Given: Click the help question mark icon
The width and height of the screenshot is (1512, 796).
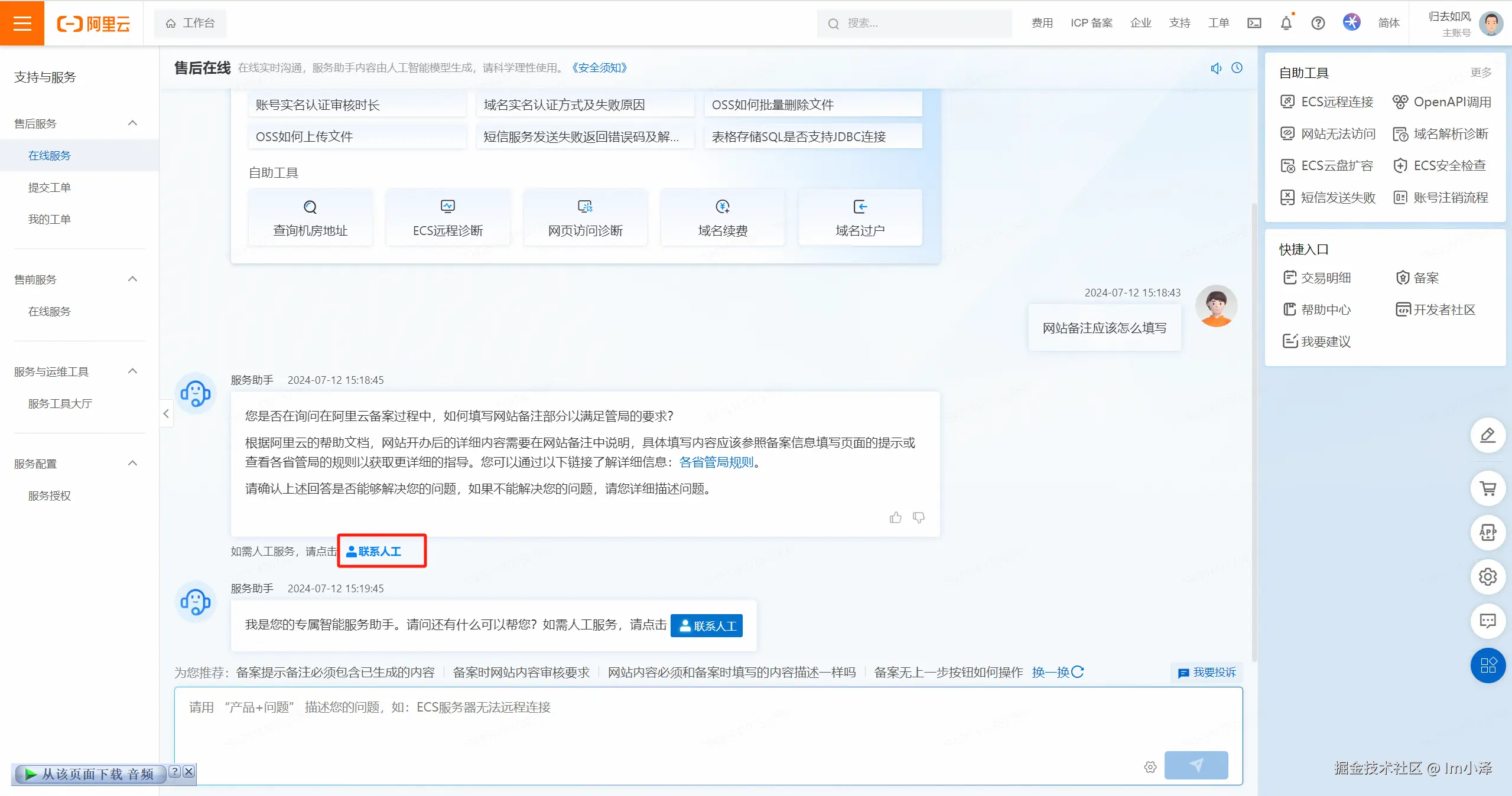Looking at the screenshot, I should point(1318,23).
